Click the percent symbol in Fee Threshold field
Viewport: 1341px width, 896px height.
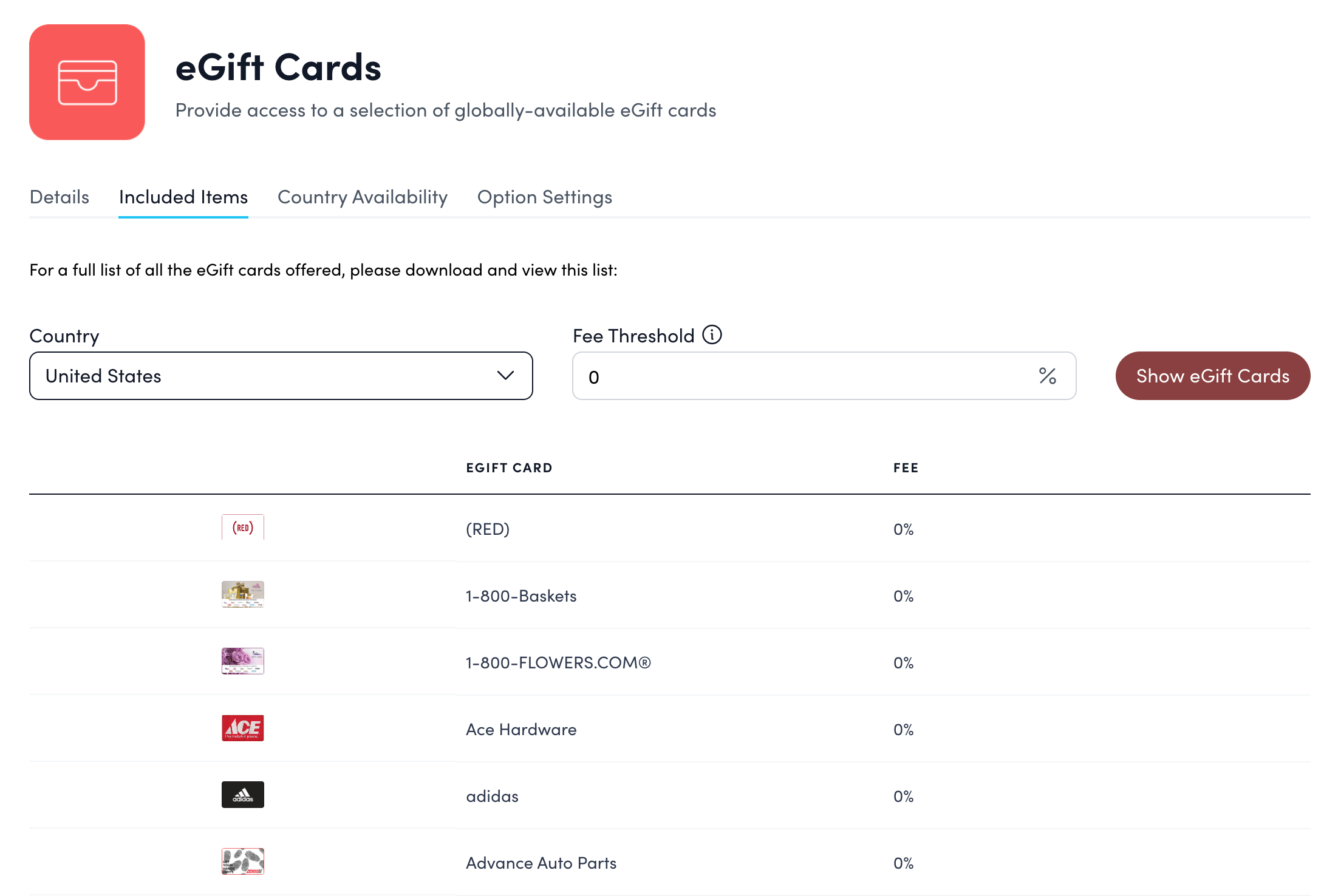(1048, 376)
